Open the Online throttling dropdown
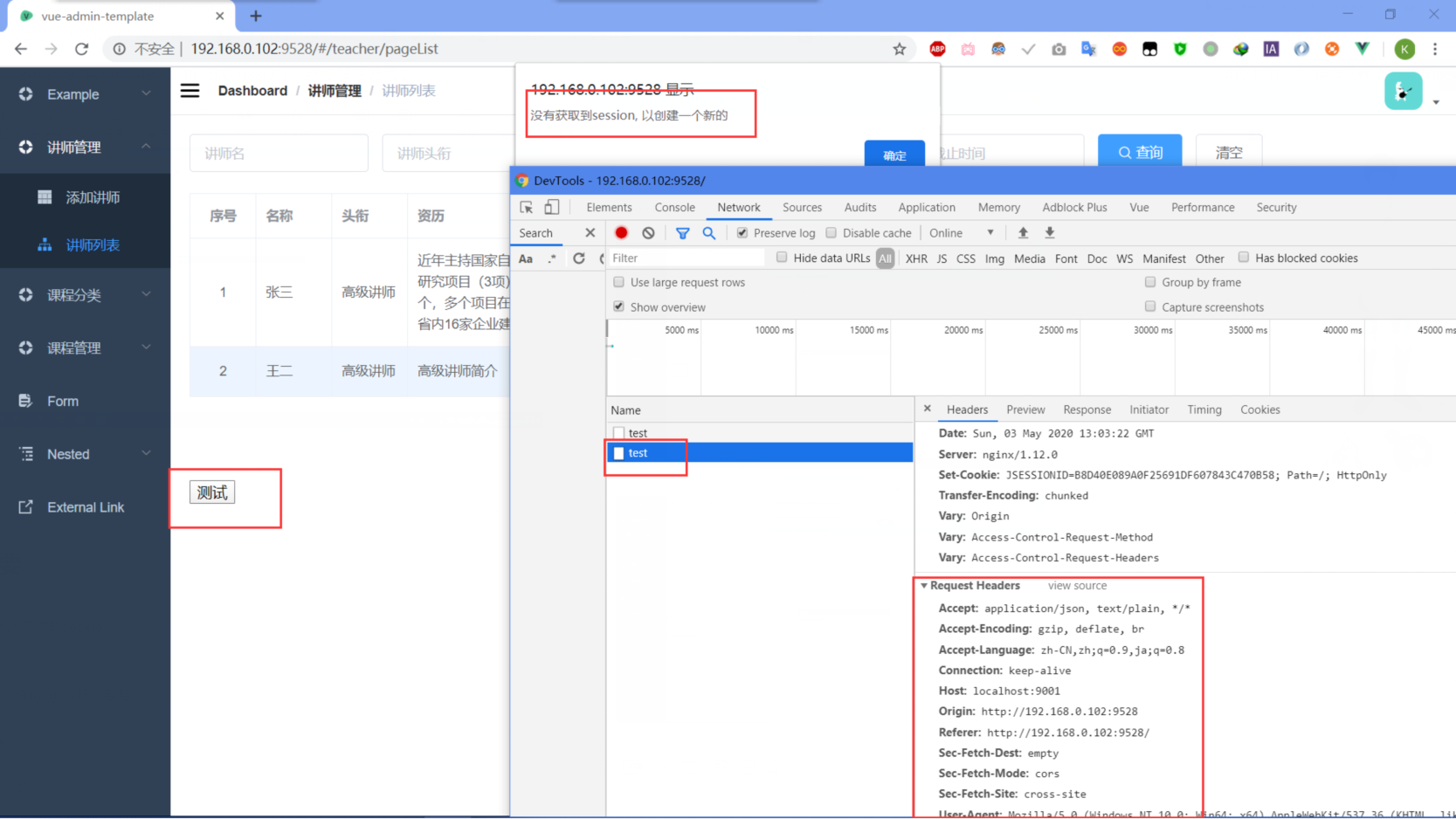This screenshot has width=1456, height=819. pyautogui.click(x=961, y=232)
